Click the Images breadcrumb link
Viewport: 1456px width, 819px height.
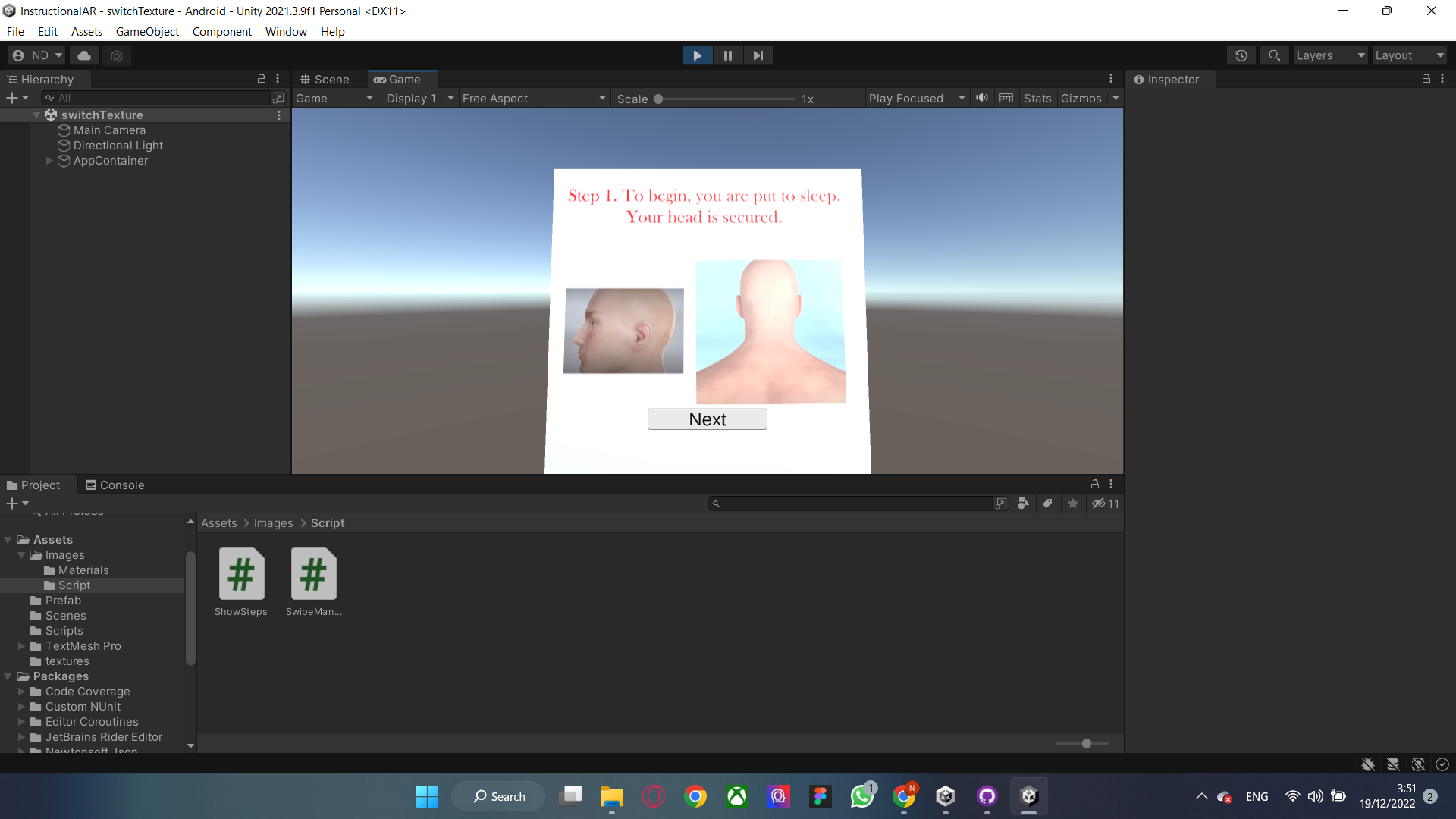pyautogui.click(x=273, y=523)
